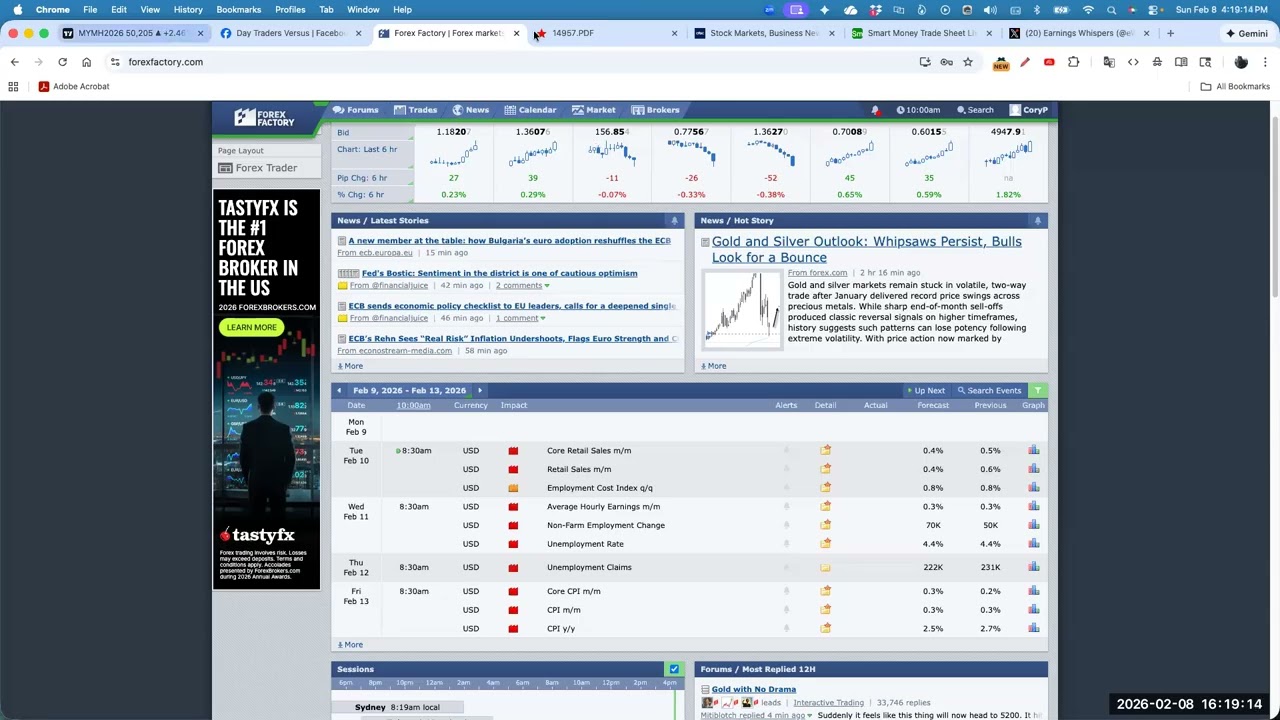Expand More under Latest Stories
The width and height of the screenshot is (1280, 720).
[350, 366]
